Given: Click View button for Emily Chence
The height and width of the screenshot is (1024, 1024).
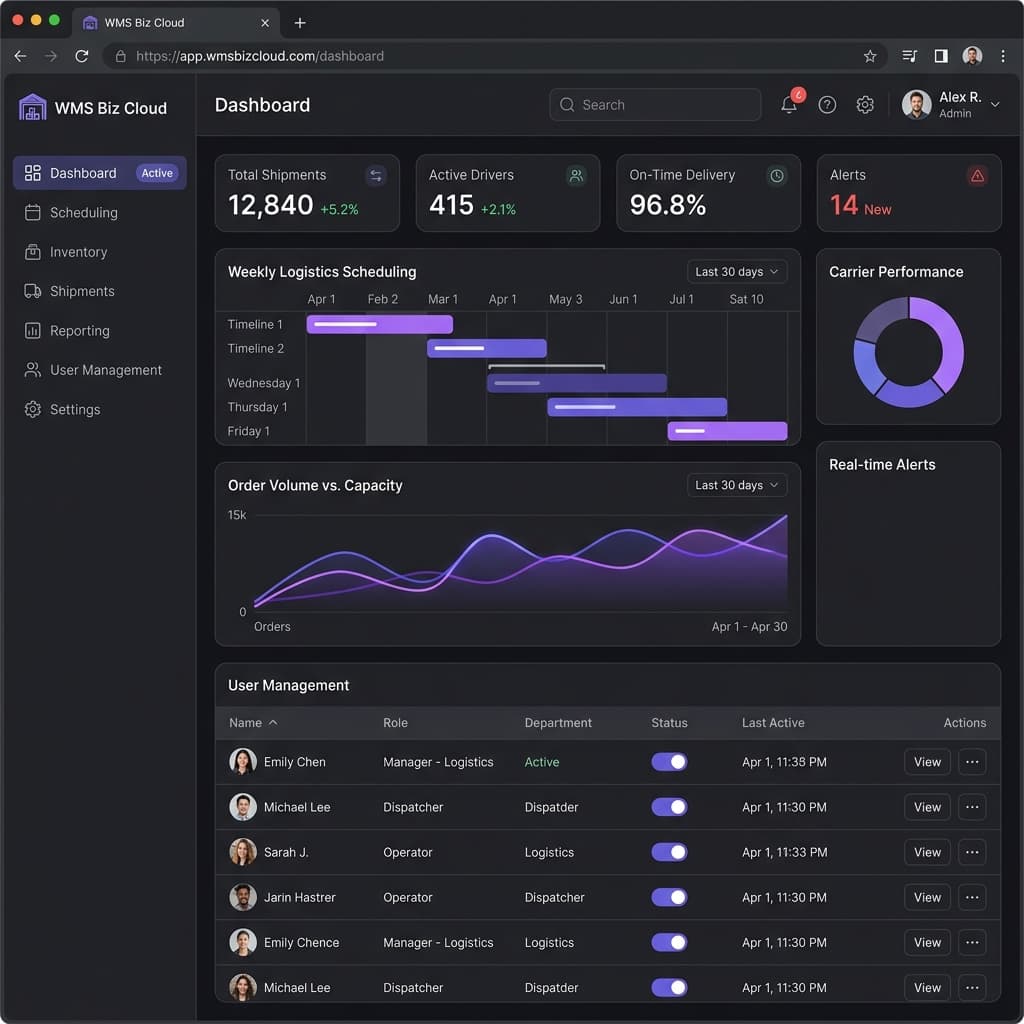Looking at the screenshot, I should click(x=927, y=942).
